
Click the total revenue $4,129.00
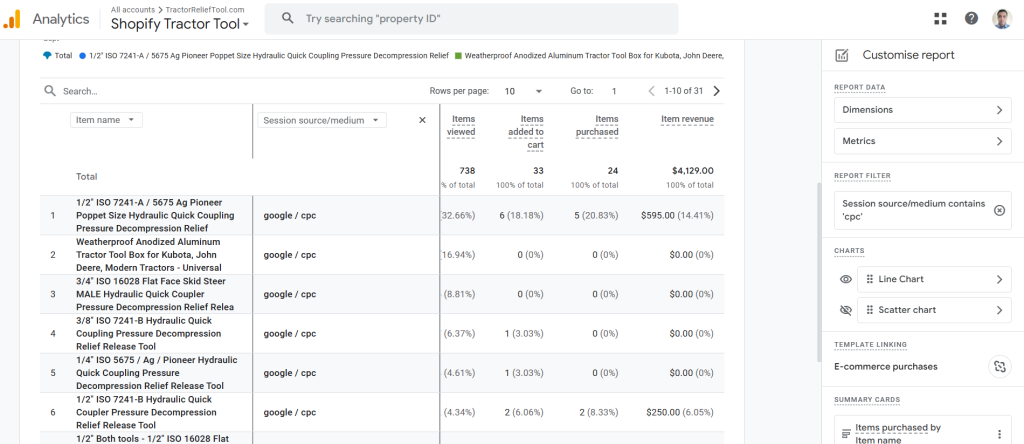pyautogui.click(x=692, y=170)
